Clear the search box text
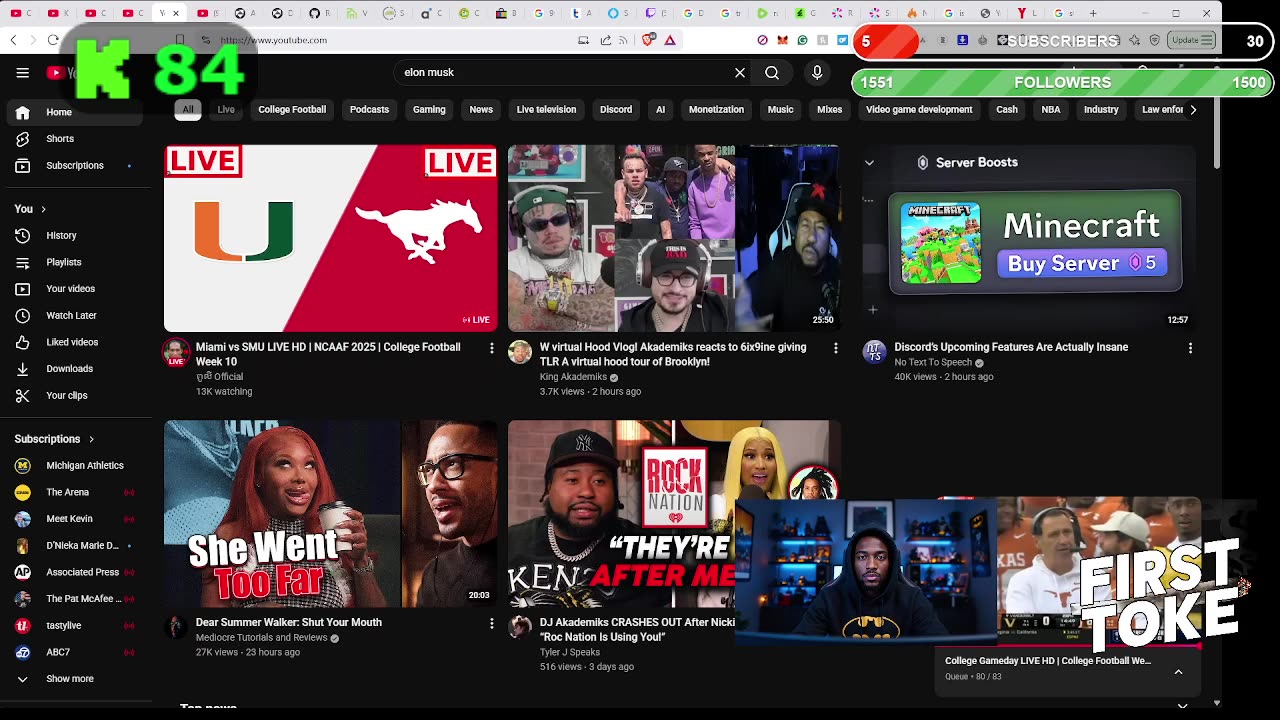 (x=740, y=72)
